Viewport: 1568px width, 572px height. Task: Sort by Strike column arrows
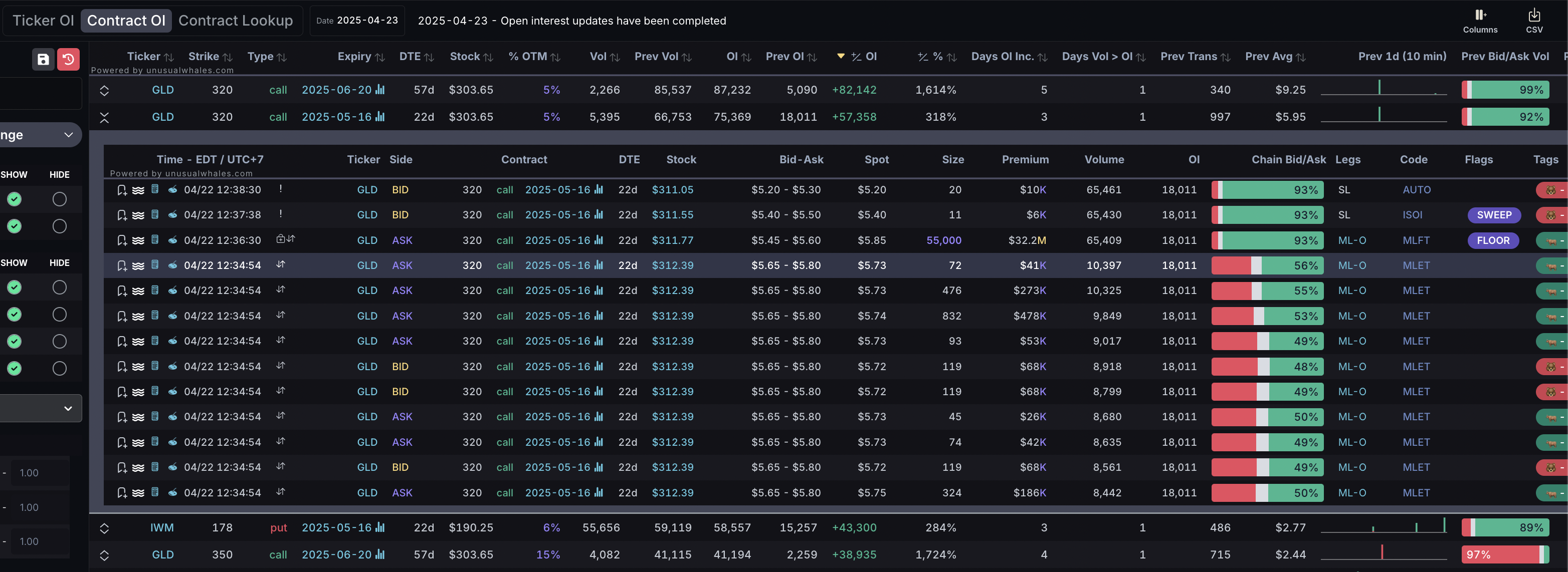(x=227, y=57)
